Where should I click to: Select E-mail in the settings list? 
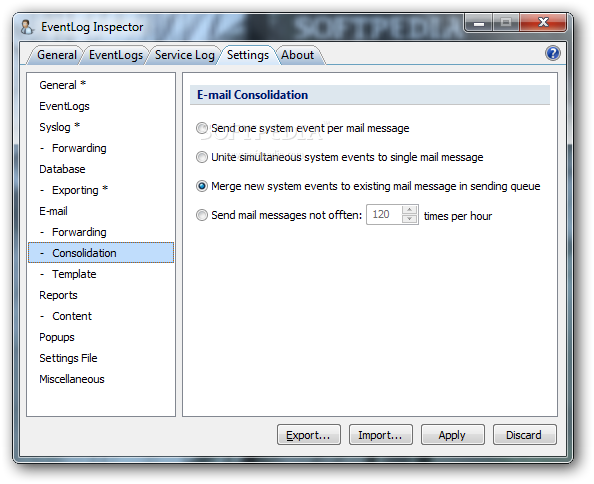(101, 211)
